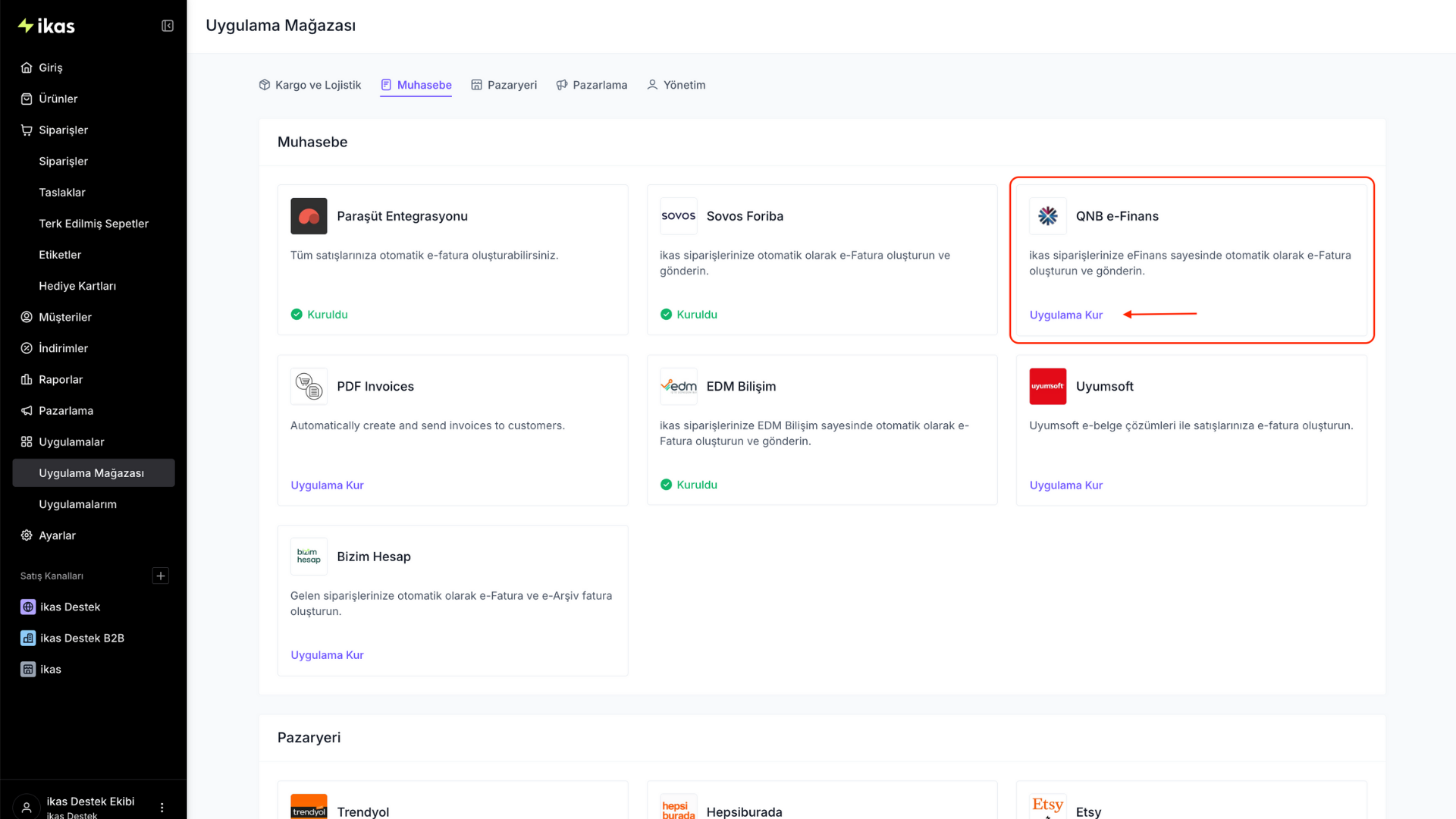
Task: Click the Ürünler bag icon
Action: 27,99
